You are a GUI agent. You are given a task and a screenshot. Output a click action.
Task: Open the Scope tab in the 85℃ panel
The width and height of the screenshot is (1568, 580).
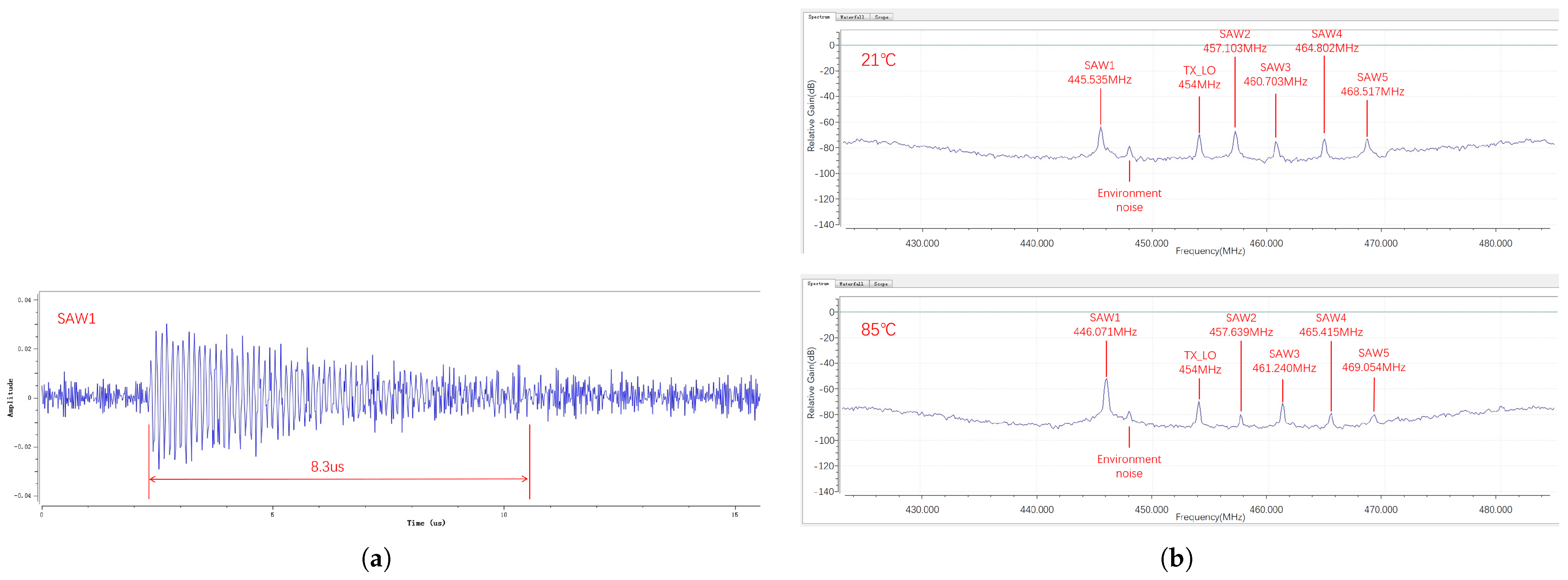tap(881, 284)
